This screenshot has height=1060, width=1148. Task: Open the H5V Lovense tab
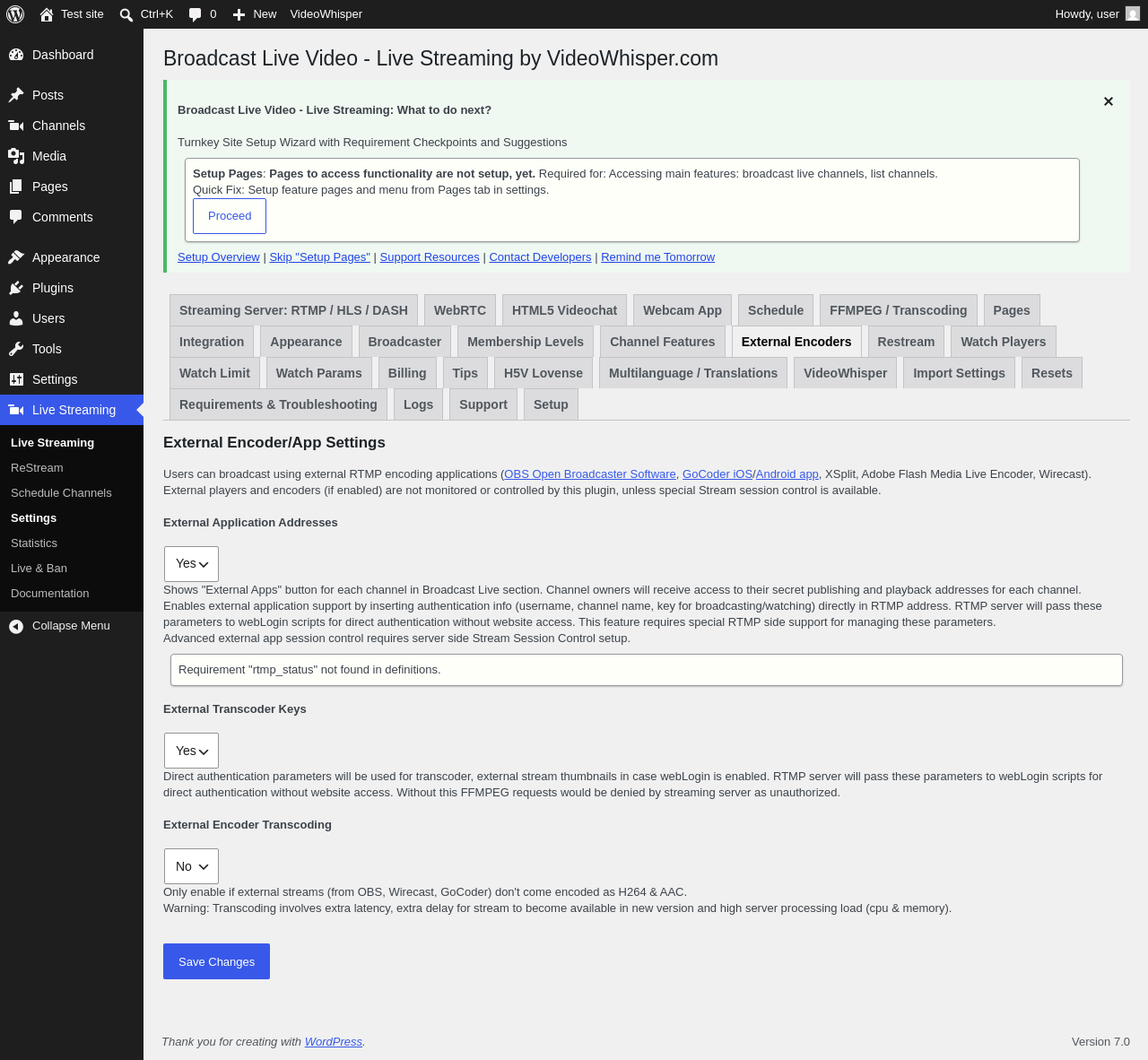[544, 373]
